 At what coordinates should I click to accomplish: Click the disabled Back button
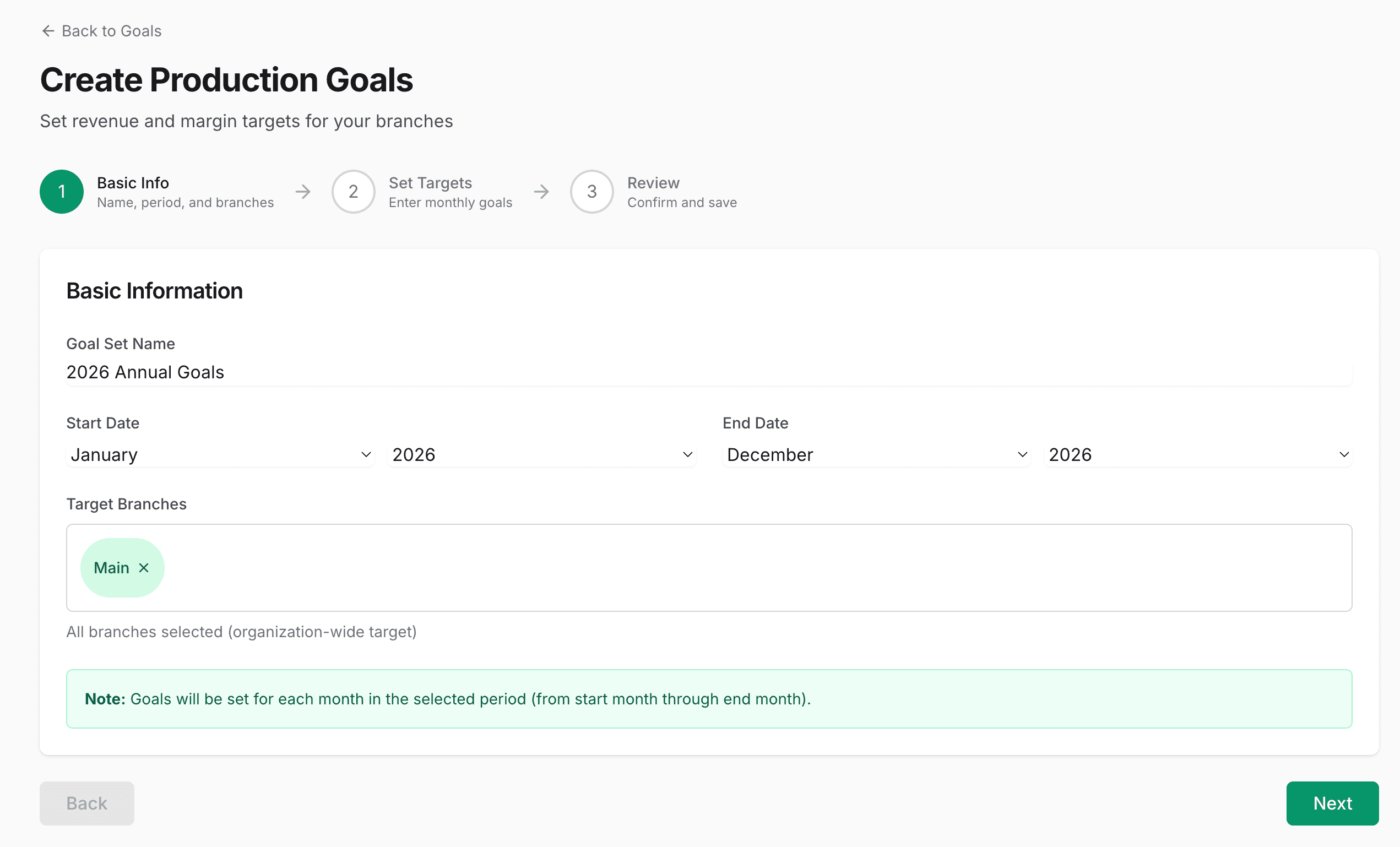[x=86, y=803]
